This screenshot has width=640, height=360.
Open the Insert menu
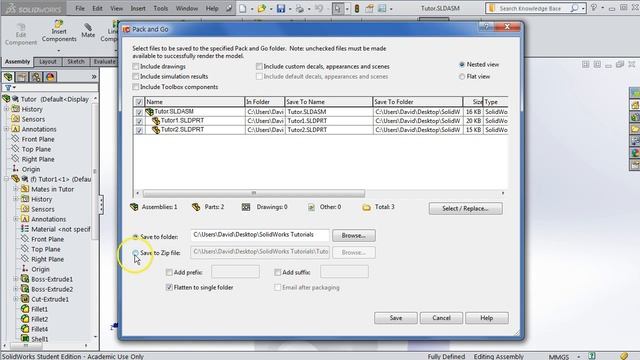click(x=138, y=8)
